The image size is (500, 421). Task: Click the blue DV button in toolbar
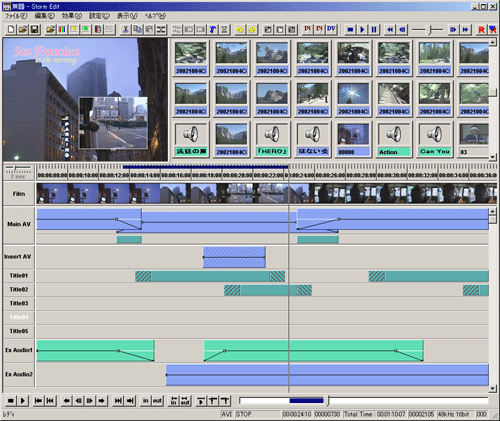[331, 29]
